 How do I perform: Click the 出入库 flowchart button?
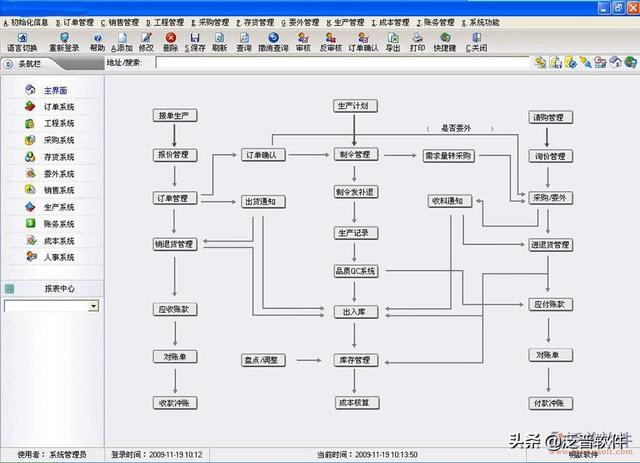point(356,312)
